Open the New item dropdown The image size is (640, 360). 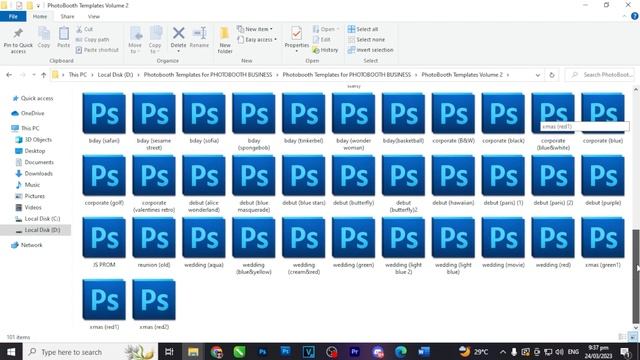pyautogui.click(x=255, y=29)
